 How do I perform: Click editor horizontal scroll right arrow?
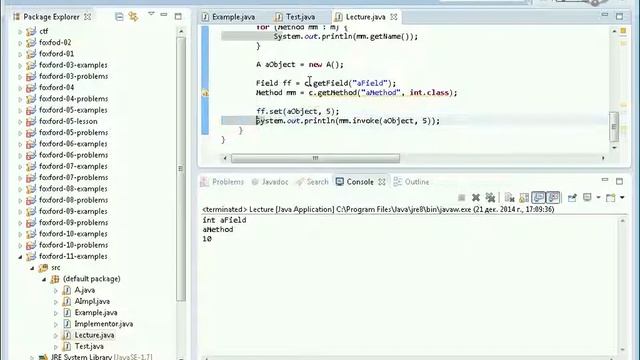(x=603, y=158)
